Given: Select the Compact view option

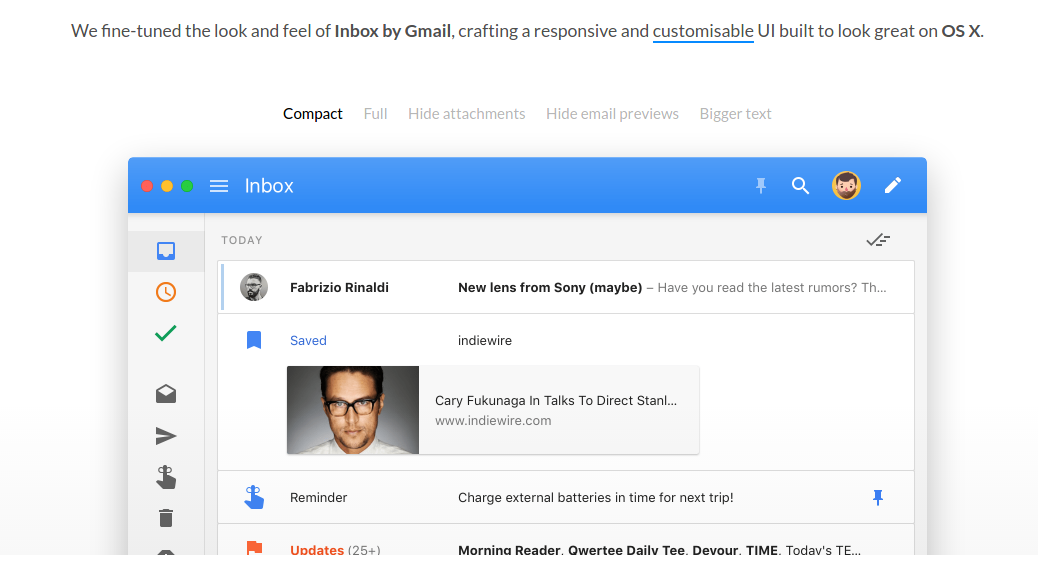Looking at the screenshot, I should coord(312,114).
